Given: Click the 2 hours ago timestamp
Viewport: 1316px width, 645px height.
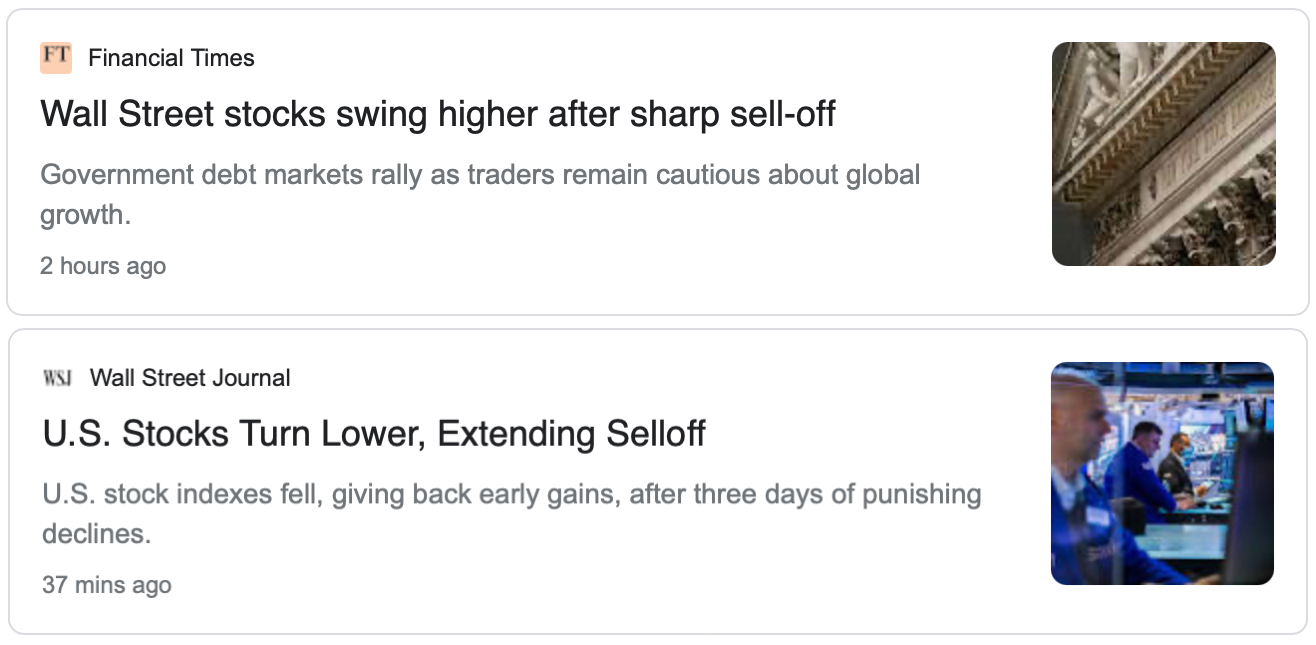Looking at the screenshot, I should pos(103,266).
